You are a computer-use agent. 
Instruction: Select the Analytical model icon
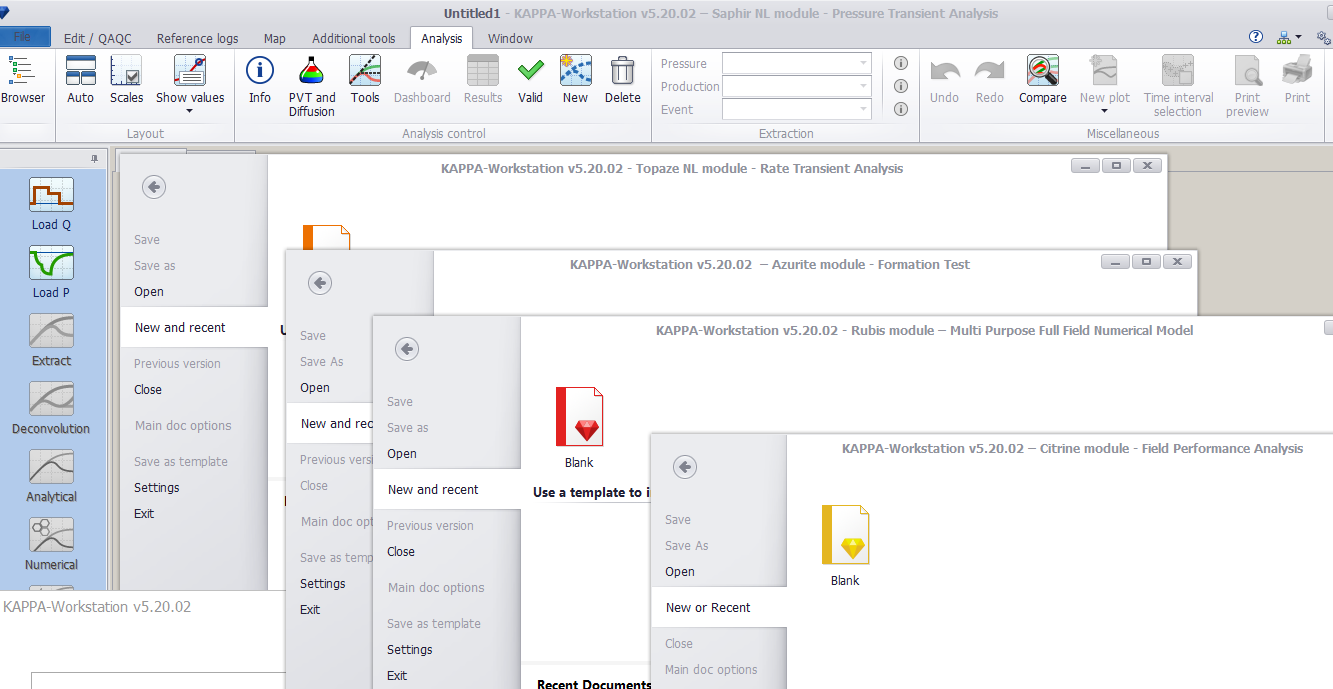[x=51, y=467]
